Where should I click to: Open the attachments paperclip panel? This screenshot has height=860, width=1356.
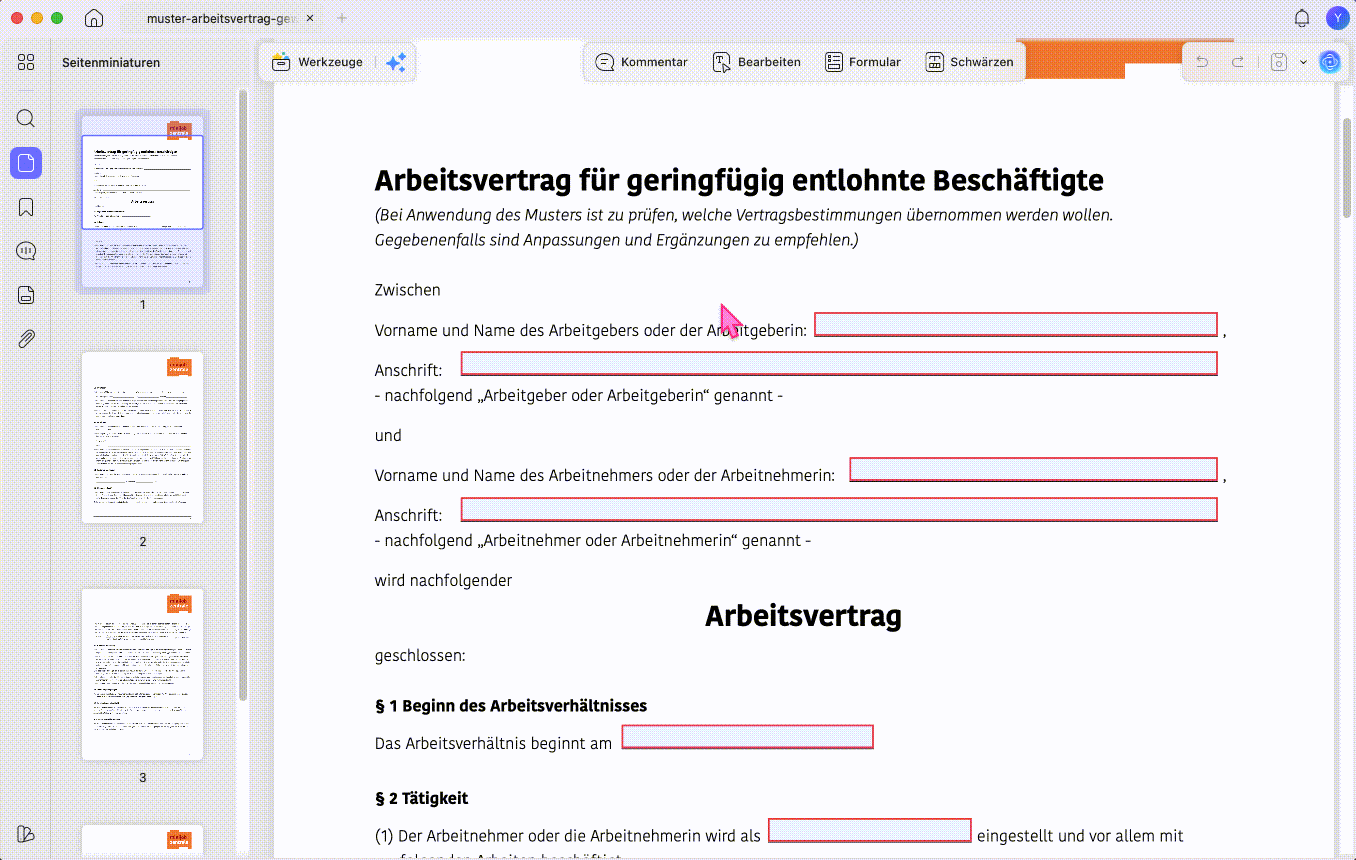click(x=26, y=339)
